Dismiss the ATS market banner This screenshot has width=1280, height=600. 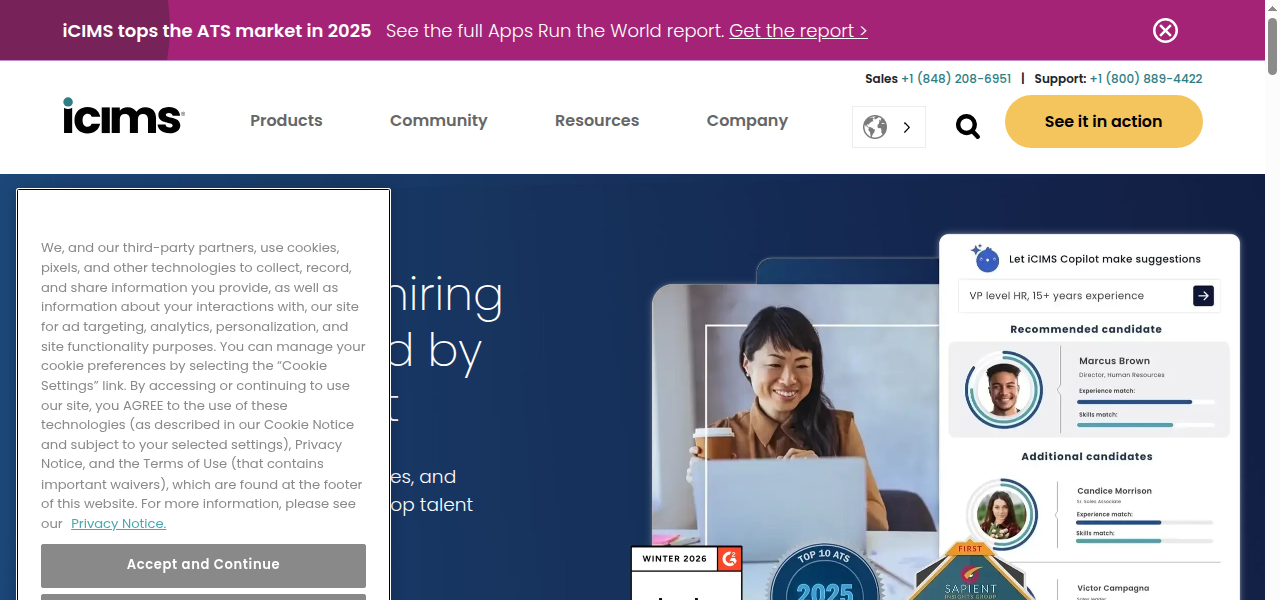(x=1165, y=30)
